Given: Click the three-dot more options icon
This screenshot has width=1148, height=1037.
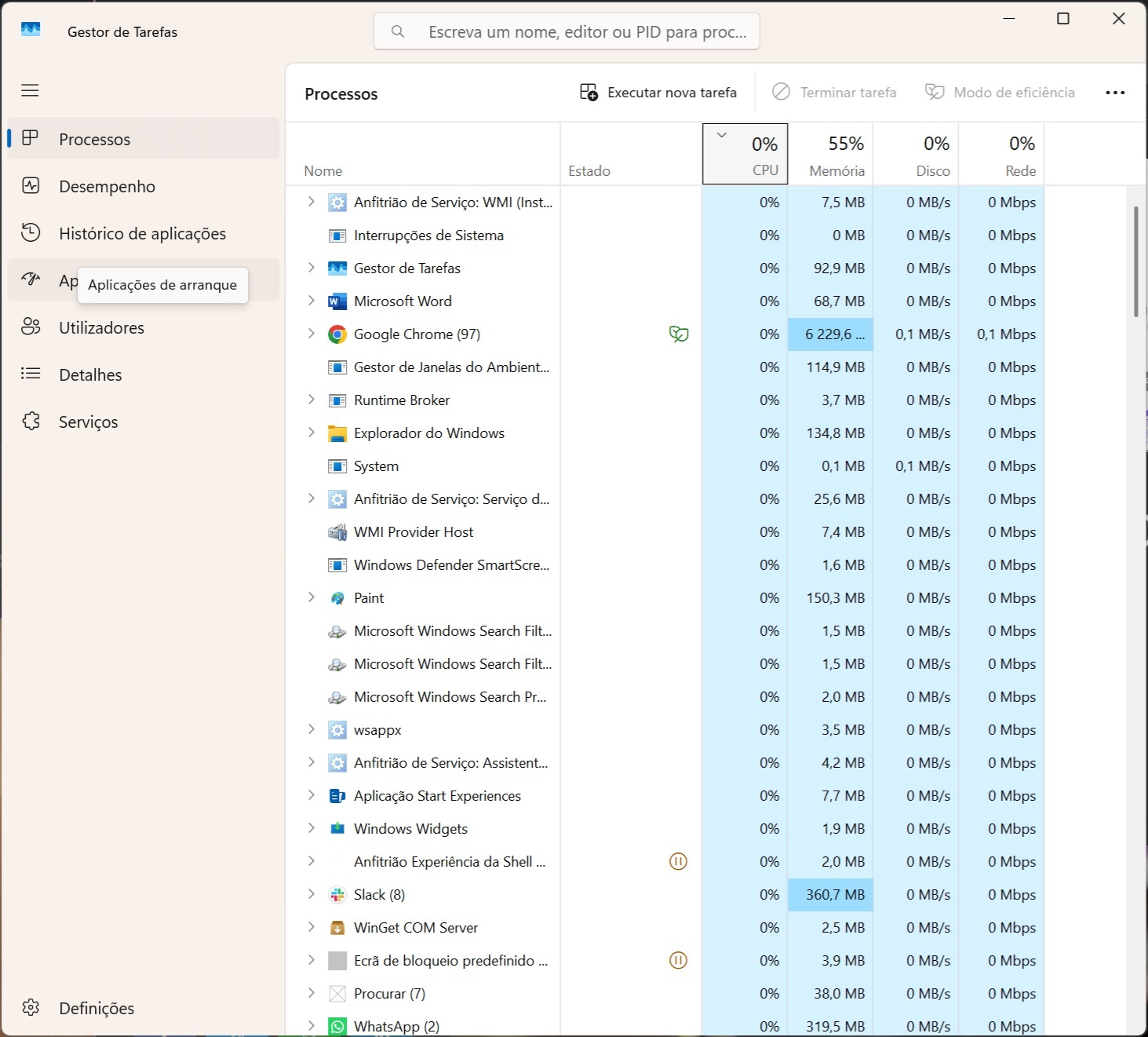Looking at the screenshot, I should pos(1114,93).
